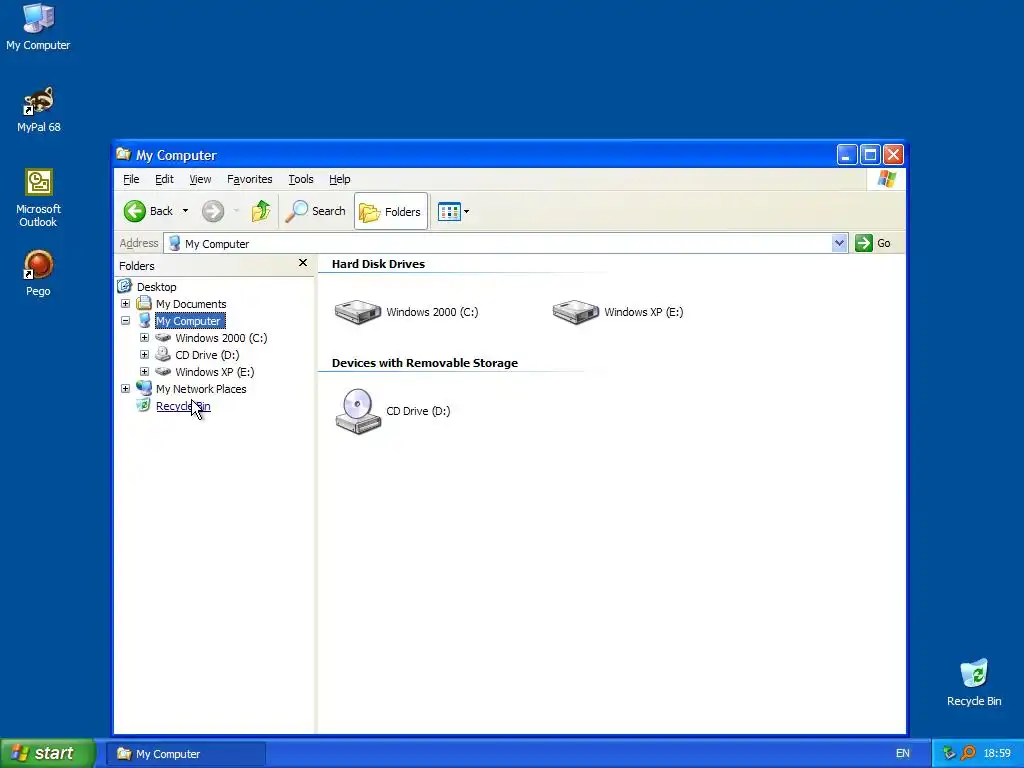This screenshot has height=768, width=1024.
Task: Click Recycle Bin link in tree
Action: 183,406
